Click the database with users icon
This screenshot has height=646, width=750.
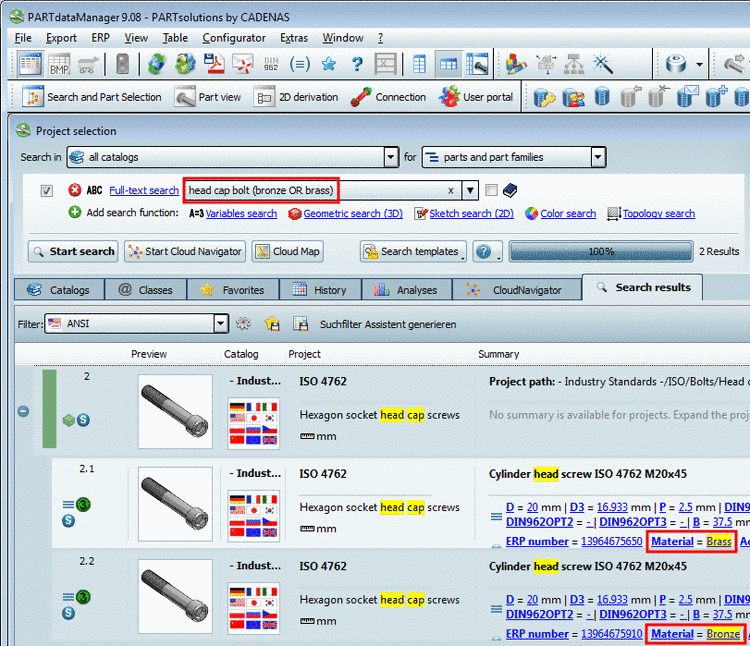pos(574,97)
